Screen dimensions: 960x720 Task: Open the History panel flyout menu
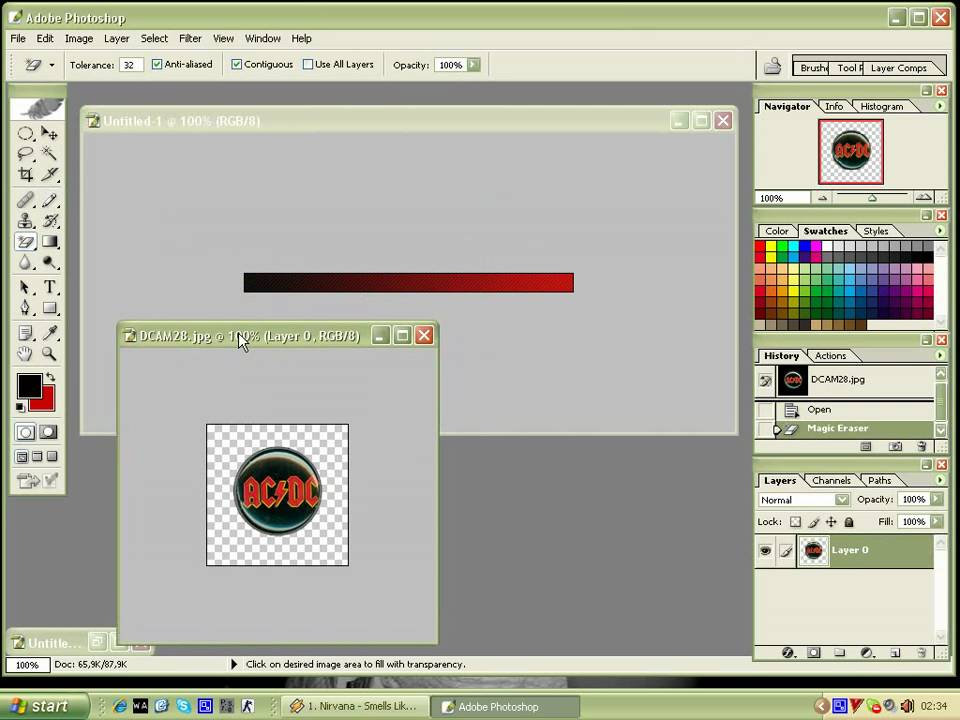tap(940, 356)
